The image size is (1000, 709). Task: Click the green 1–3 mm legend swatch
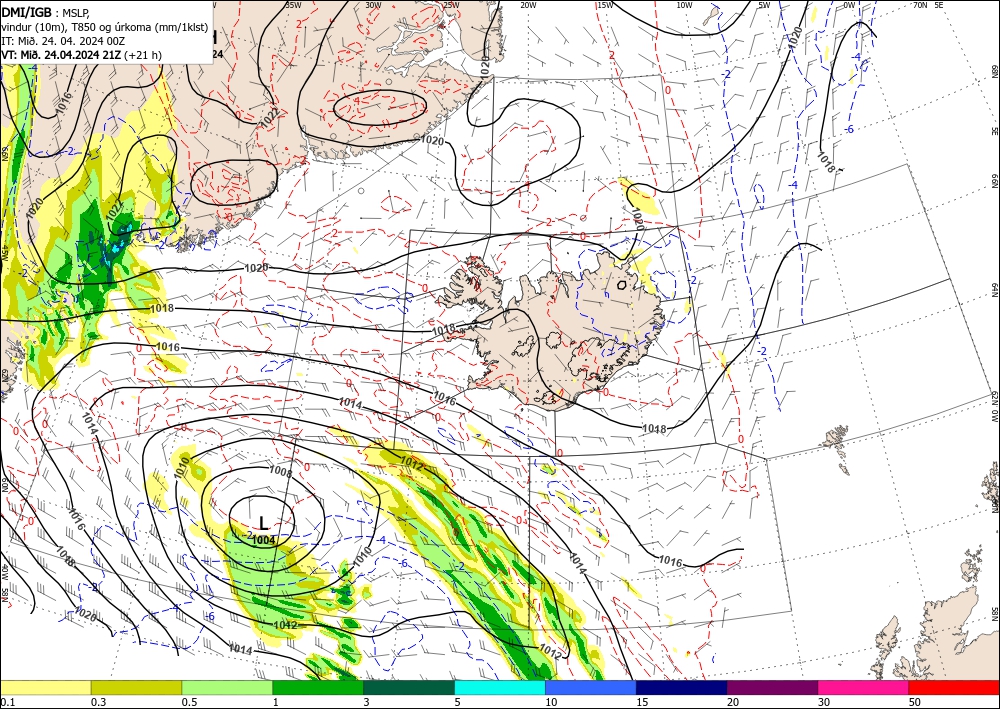coord(318,687)
